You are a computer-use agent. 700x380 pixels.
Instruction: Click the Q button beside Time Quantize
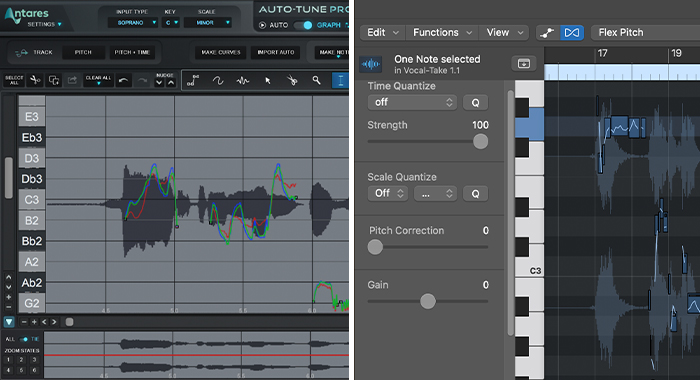[x=475, y=103]
